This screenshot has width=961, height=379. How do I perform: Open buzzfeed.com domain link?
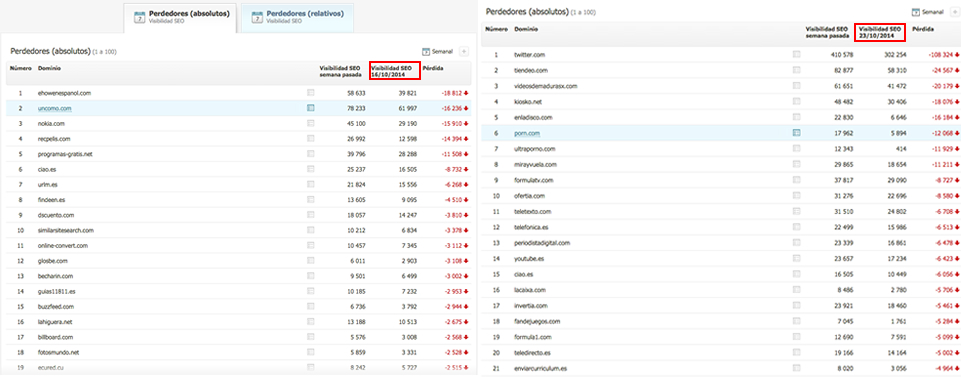(56, 307)
